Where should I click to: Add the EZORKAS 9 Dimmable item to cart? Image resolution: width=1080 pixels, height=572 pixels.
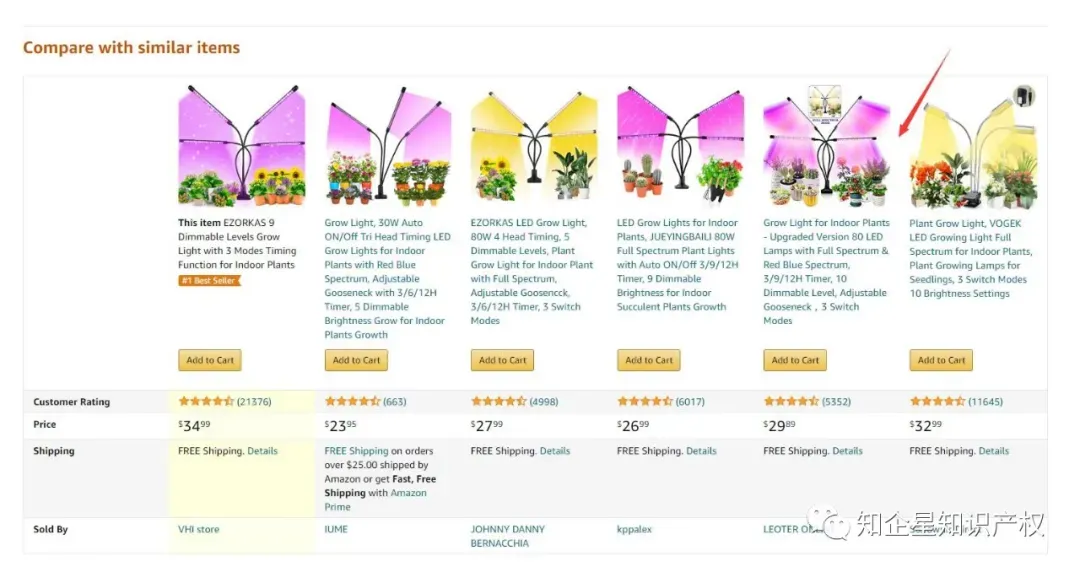210,360
